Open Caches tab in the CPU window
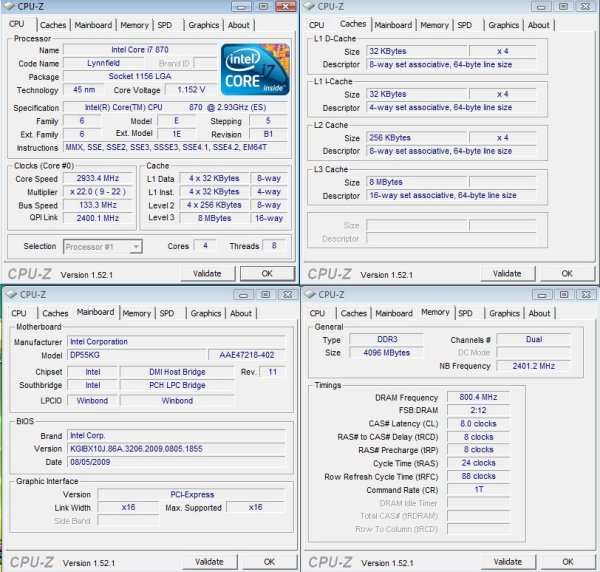This screenshot has width=600, height=572. coord(53,25)
